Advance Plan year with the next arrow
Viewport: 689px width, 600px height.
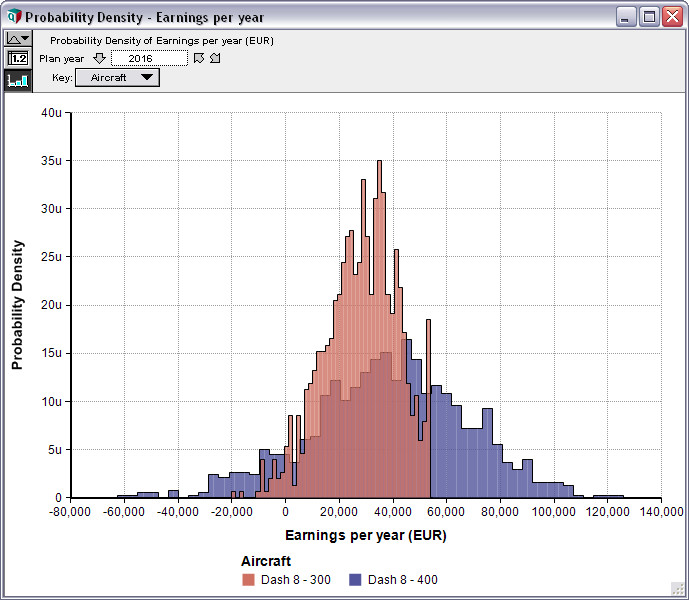pos(199,59)
